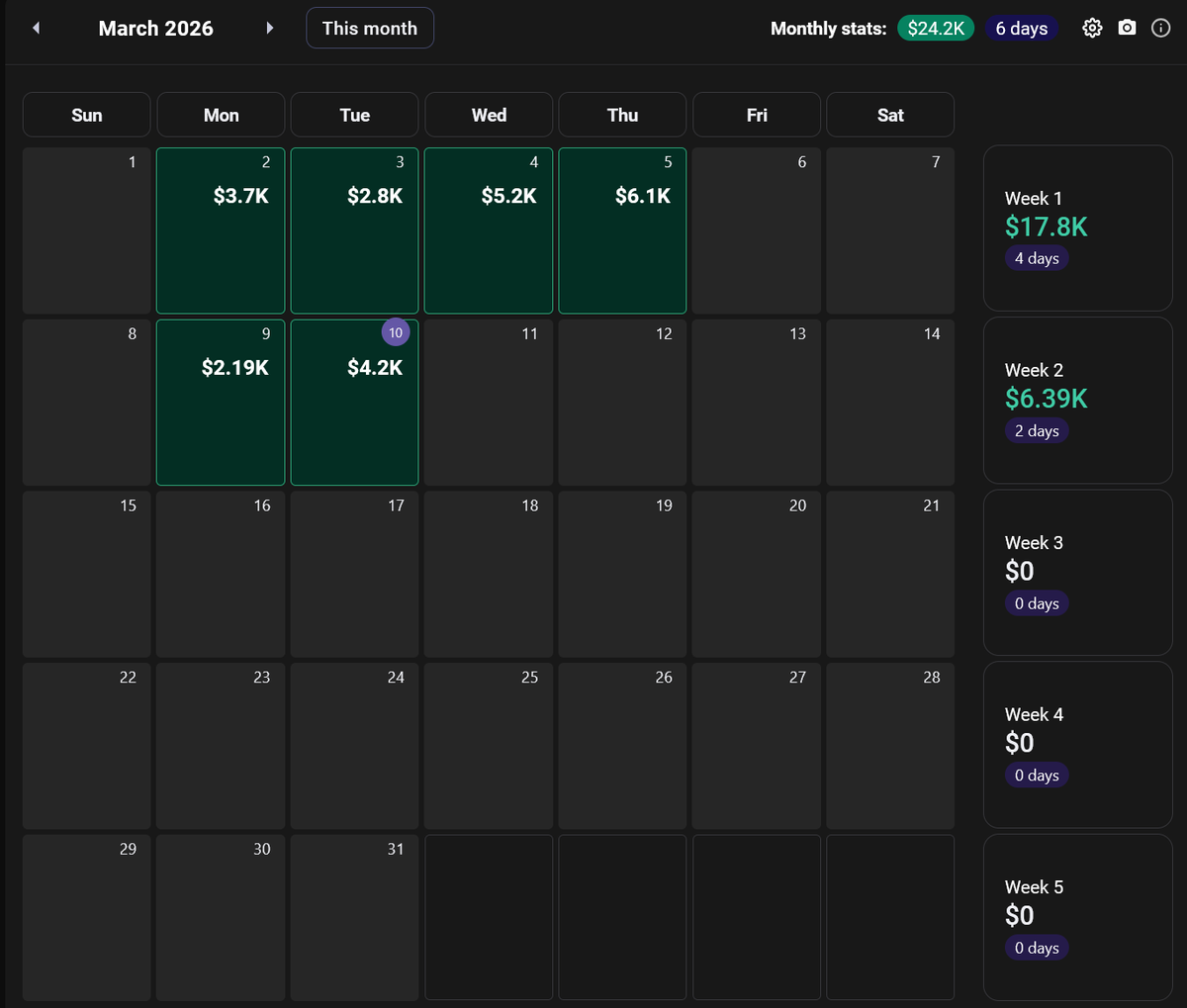The image size is (1187, 1008).
Task: Select the March 21 day cell
Action: tap(890, 574)
